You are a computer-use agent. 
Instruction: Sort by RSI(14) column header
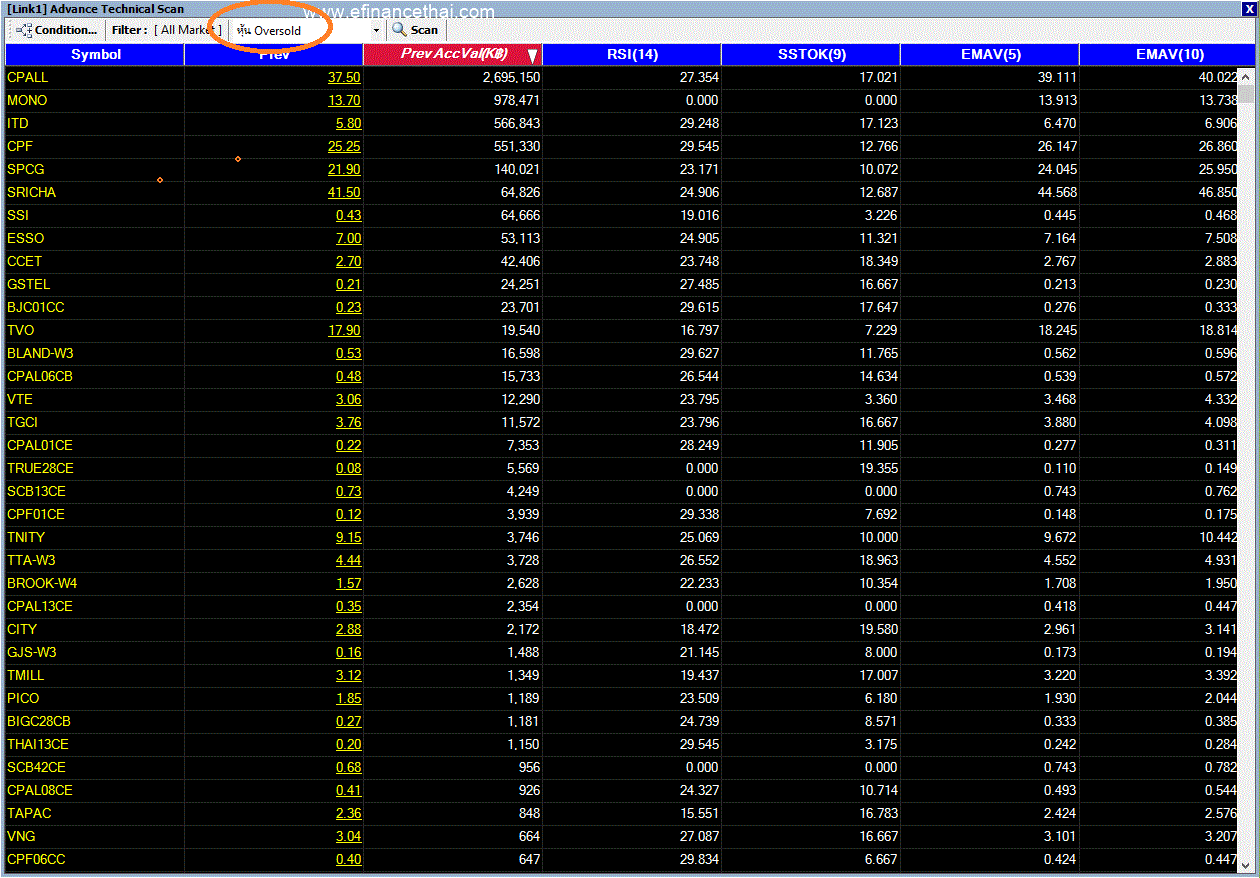click(632, 54)
